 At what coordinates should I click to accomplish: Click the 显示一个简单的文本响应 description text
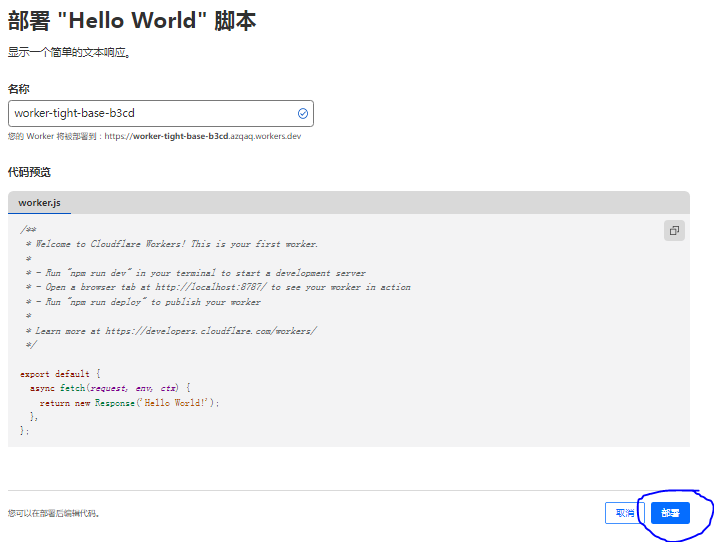pos(69,52)
